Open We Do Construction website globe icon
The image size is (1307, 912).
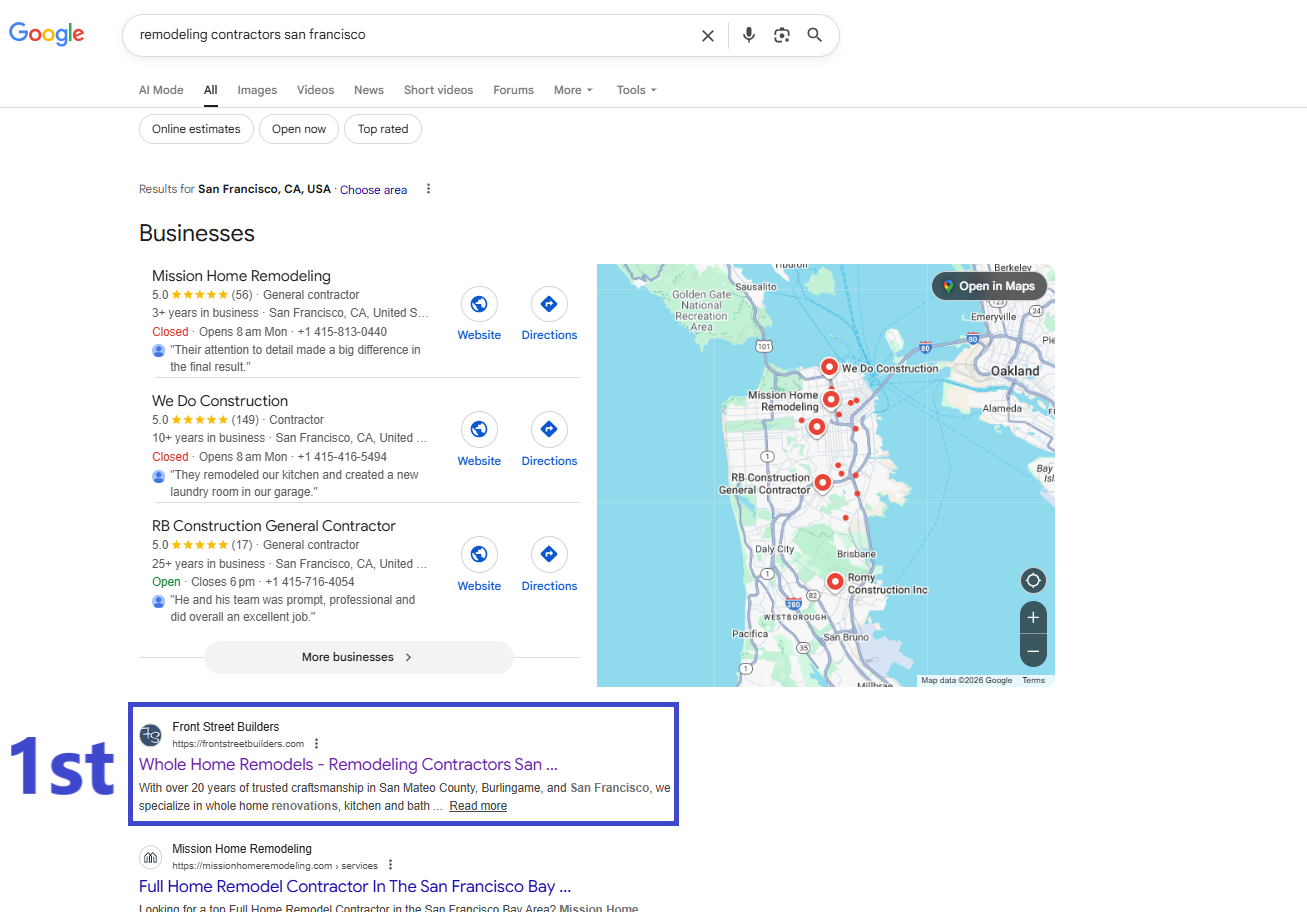(479, 430)
